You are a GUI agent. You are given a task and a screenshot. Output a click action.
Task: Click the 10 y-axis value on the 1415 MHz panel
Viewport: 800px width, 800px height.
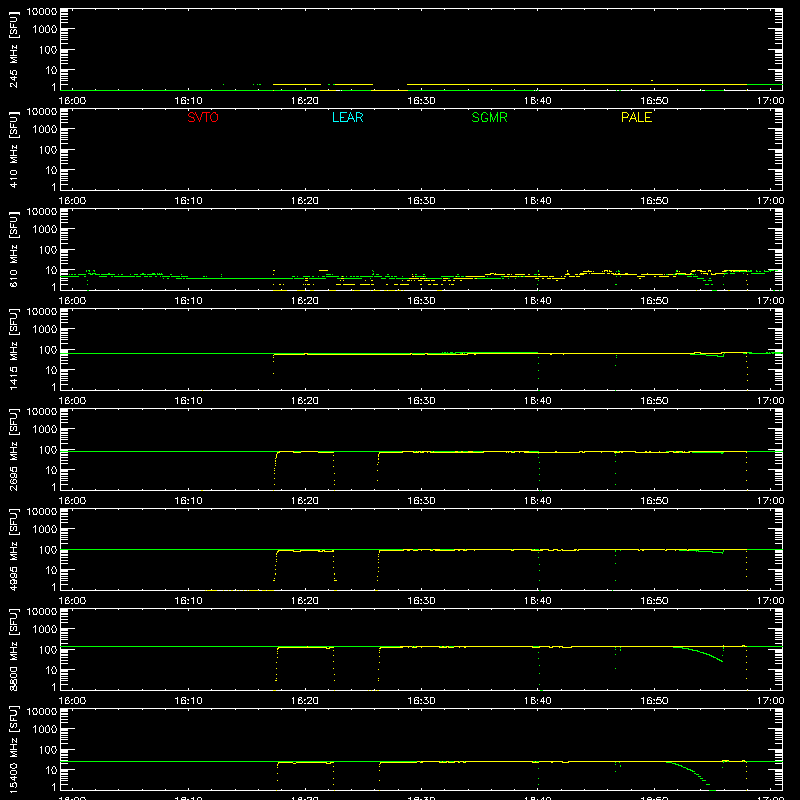[51, 370]
